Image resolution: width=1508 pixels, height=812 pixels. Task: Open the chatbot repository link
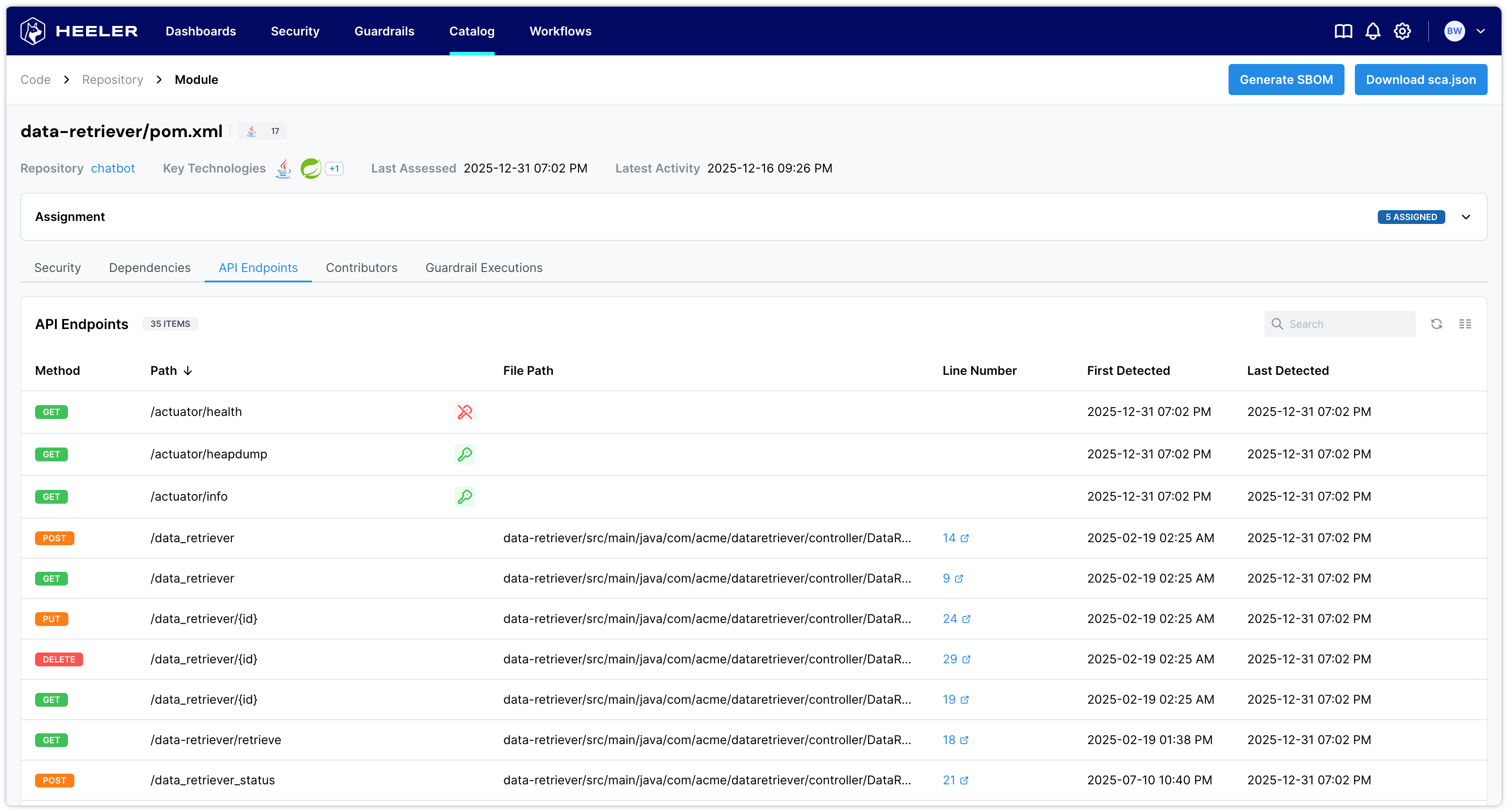(112, 169)
